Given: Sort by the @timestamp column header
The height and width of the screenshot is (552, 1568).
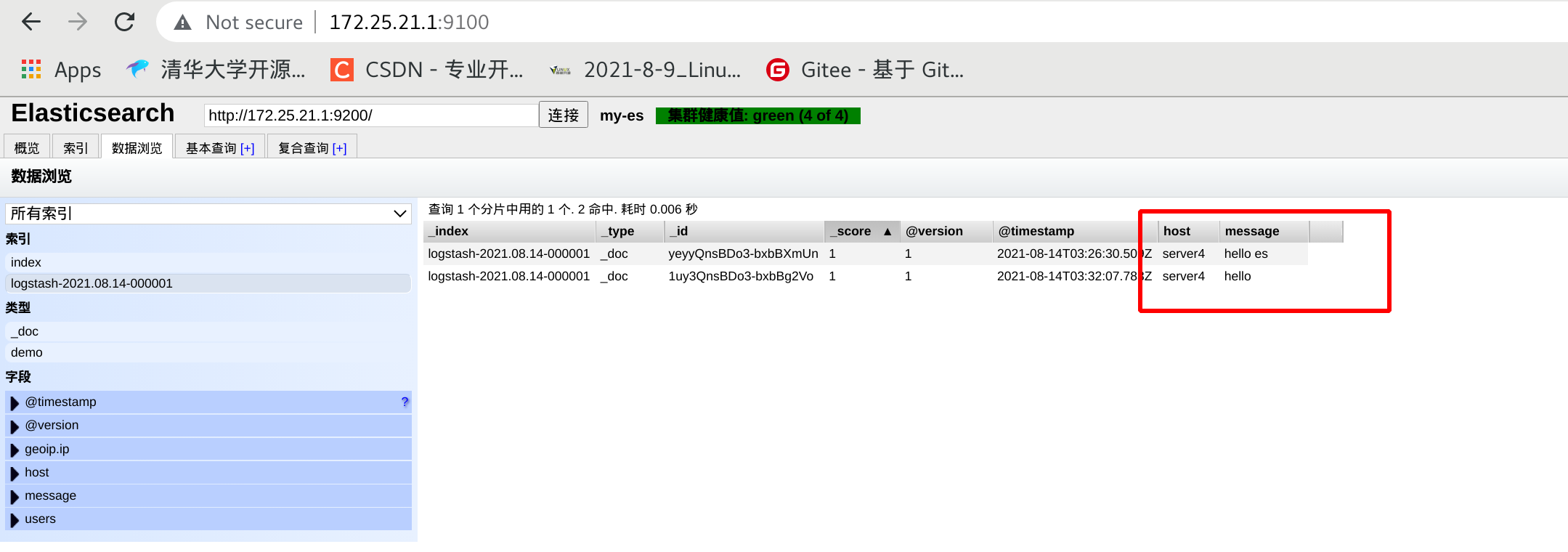Looking at the screenshot, I should click(1075, 231).
